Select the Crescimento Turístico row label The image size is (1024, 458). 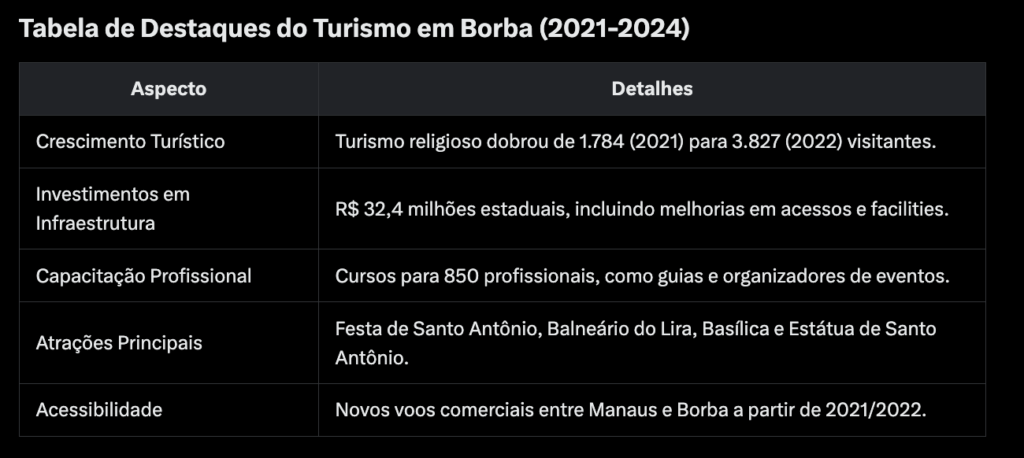click(130, 142)
